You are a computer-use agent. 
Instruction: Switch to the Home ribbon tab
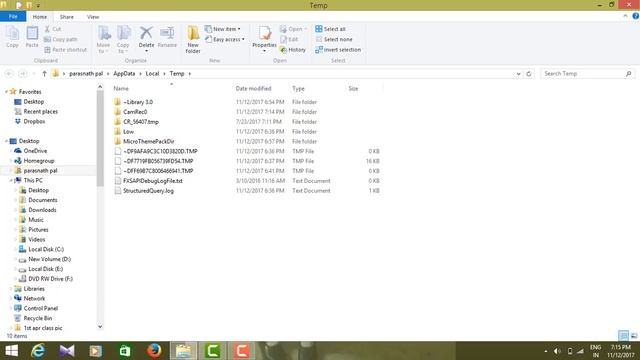click(x=40, y=17)
